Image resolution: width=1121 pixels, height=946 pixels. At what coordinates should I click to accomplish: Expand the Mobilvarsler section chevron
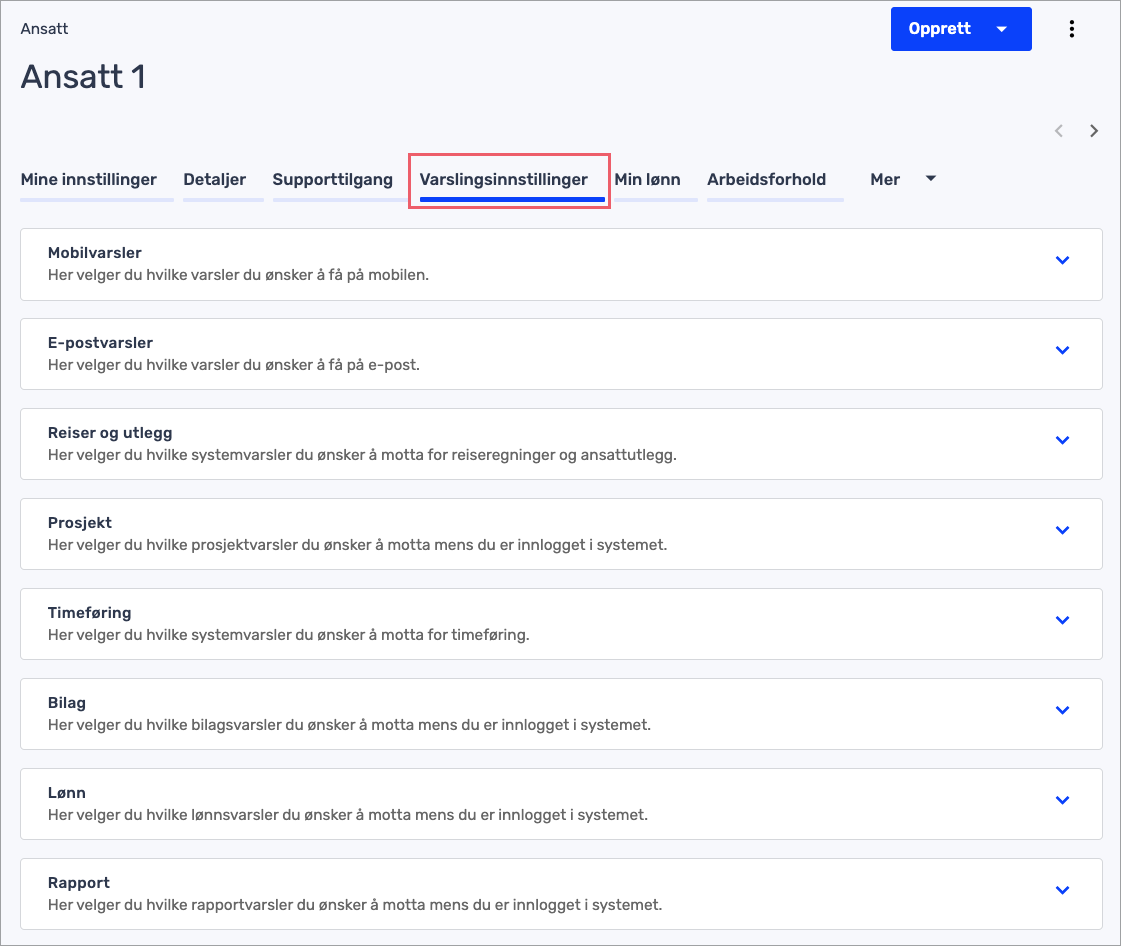tap(1062, 261)
